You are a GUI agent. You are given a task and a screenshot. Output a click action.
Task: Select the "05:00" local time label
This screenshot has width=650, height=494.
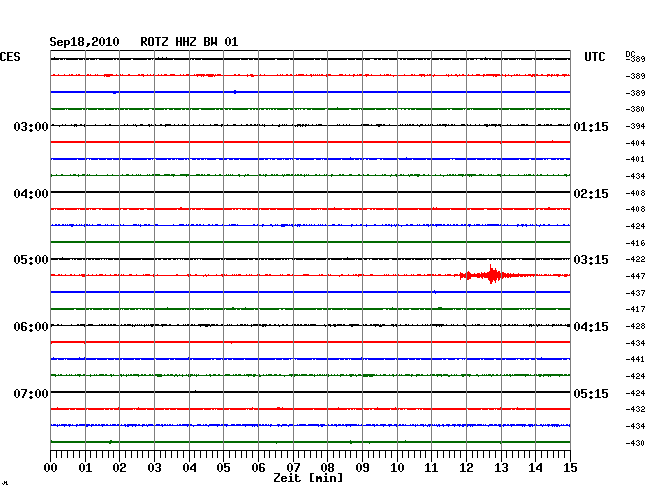coord(31,260)
